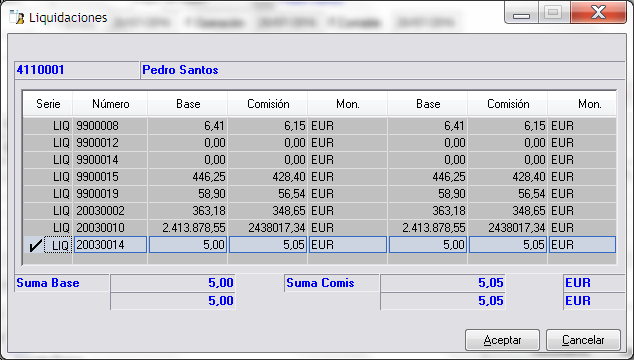Select row number 9900014

point(319,160)
